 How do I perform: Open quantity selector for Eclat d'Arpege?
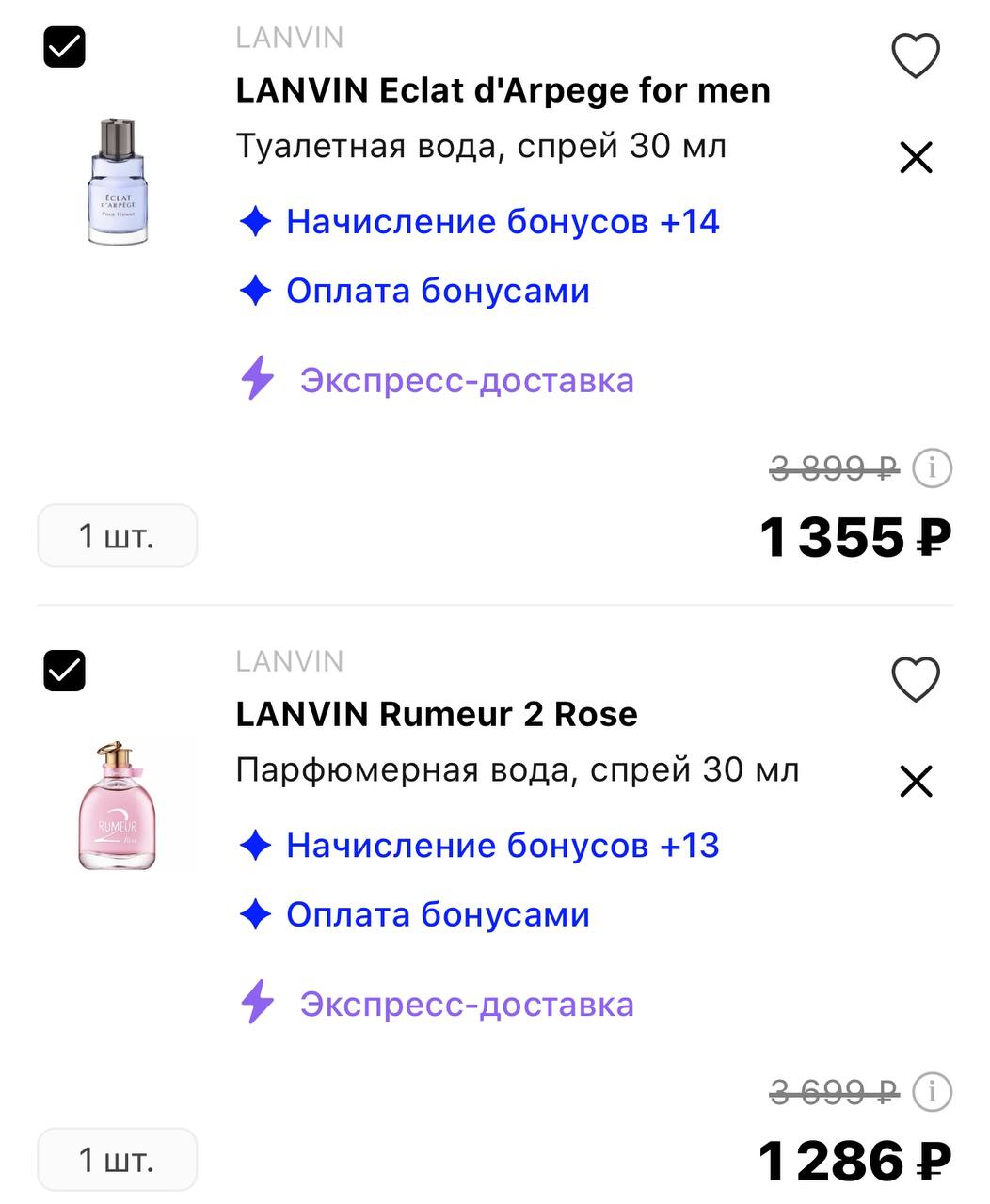coord(117,536)
